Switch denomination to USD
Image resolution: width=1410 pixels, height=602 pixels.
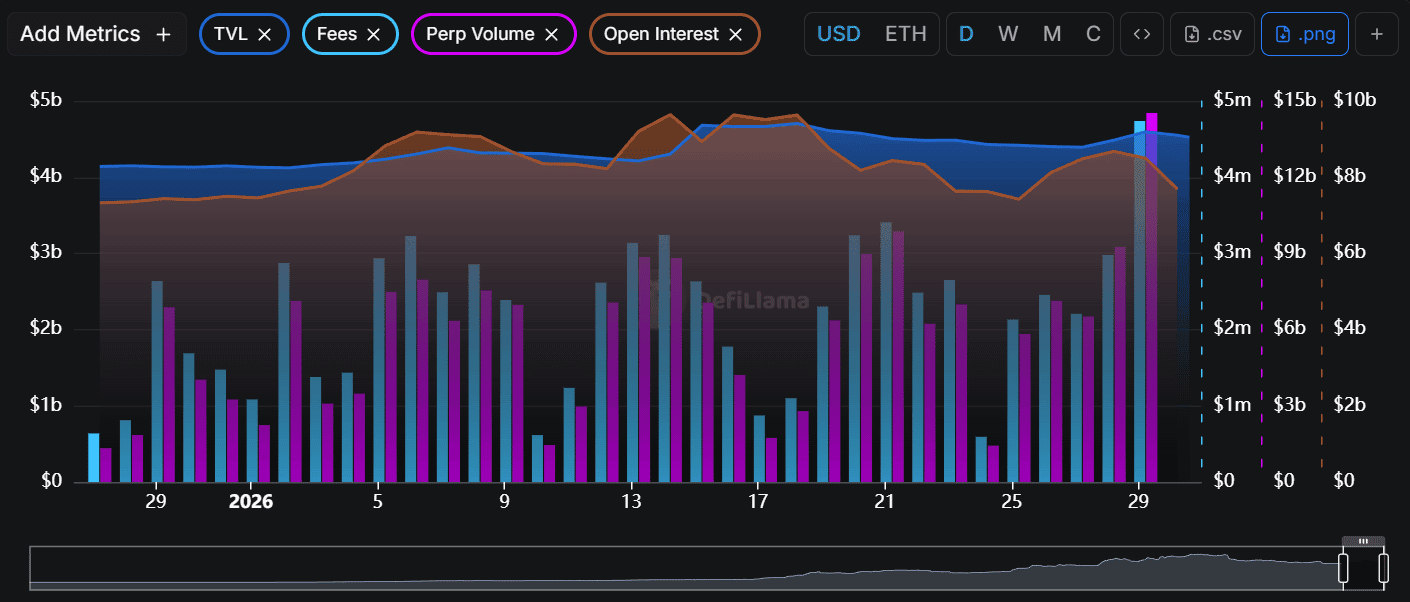pos(838,34)
